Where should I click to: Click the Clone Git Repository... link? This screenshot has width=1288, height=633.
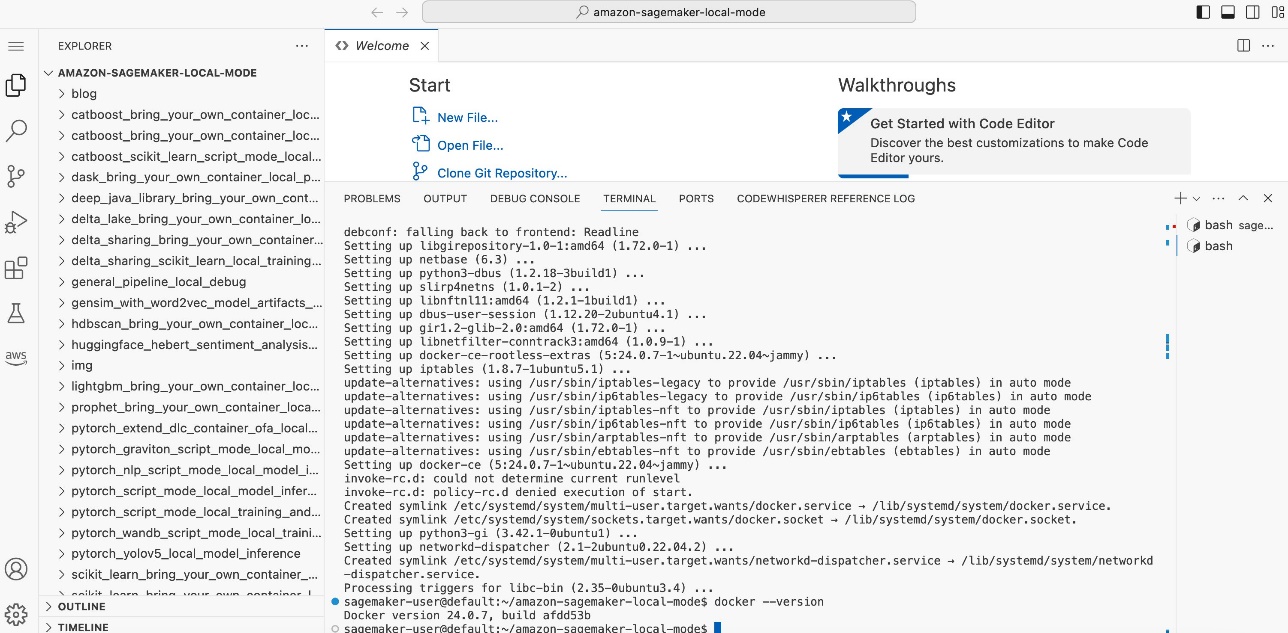tap(502, 173)
